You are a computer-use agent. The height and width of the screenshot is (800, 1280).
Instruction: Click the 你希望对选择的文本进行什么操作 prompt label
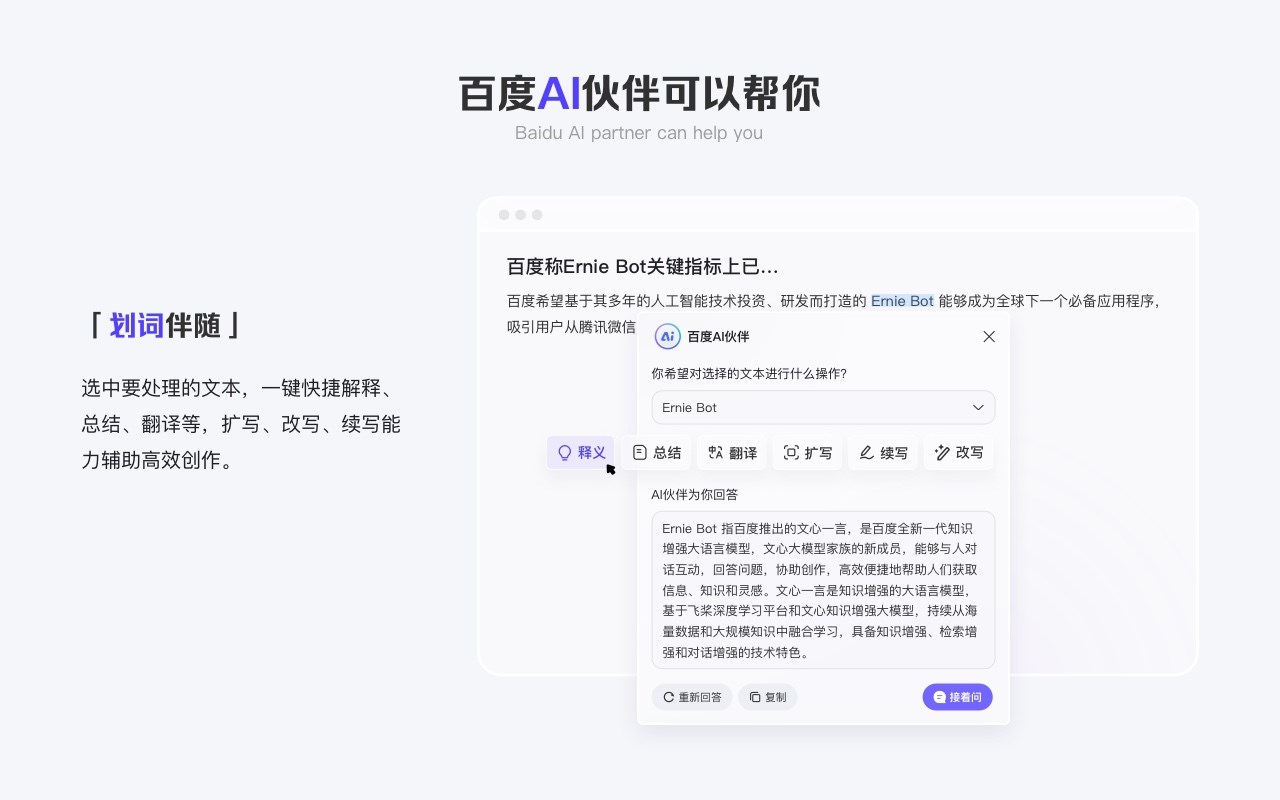(x=749, y=374)
